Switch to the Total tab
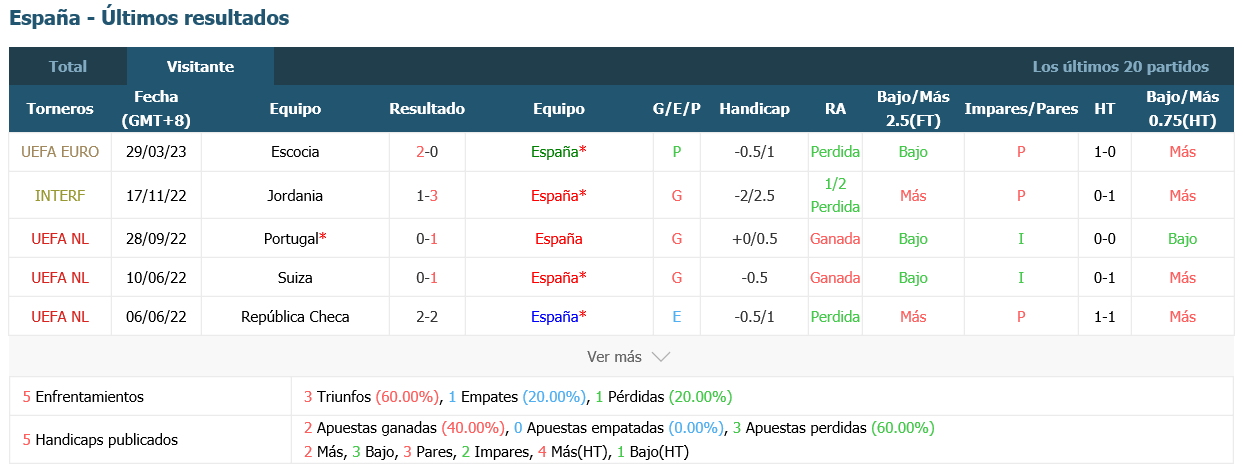Screen dimensions: 1243x466 click(68, 67)
